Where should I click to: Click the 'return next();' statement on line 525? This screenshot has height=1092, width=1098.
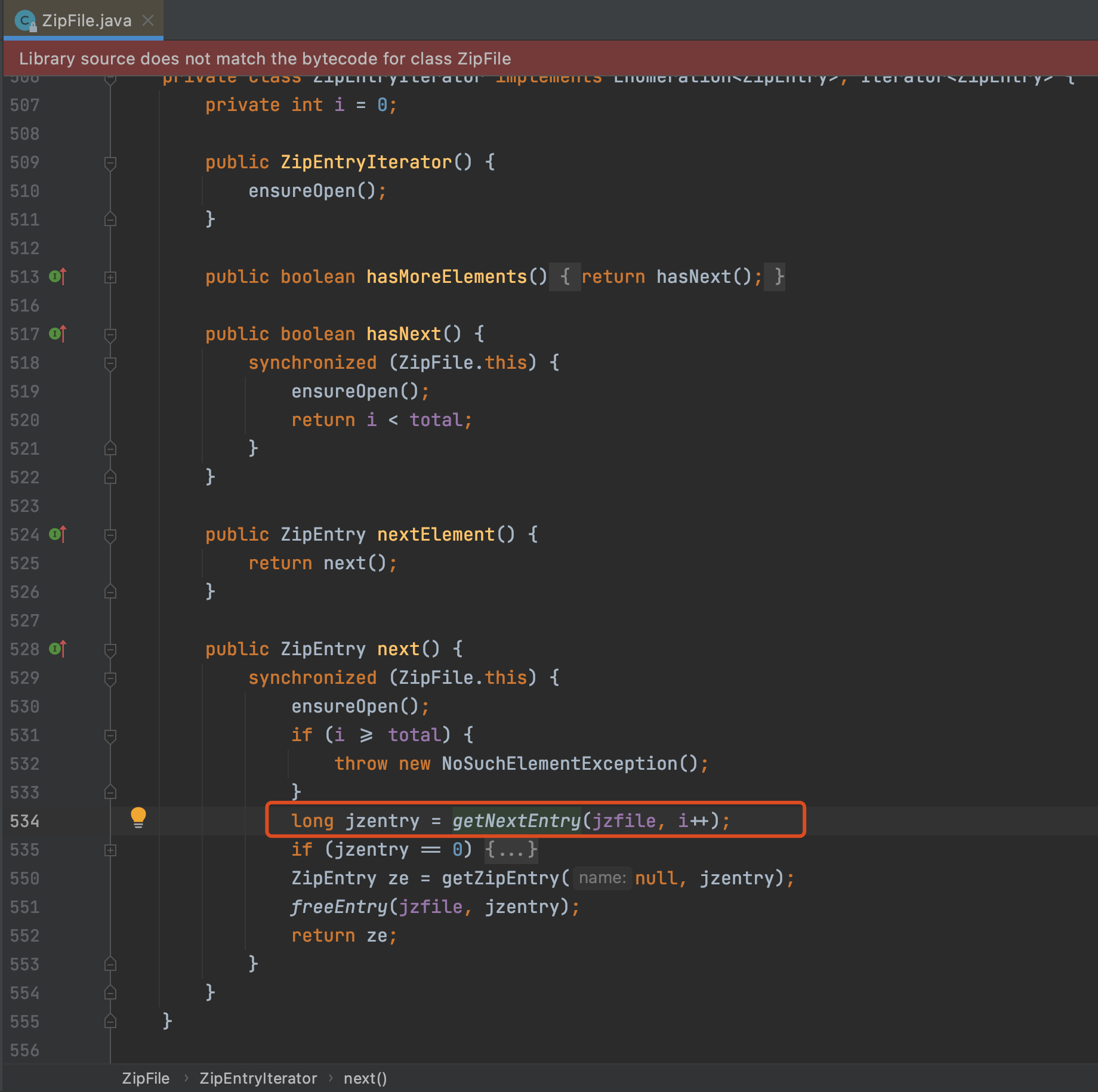[323, 563]
